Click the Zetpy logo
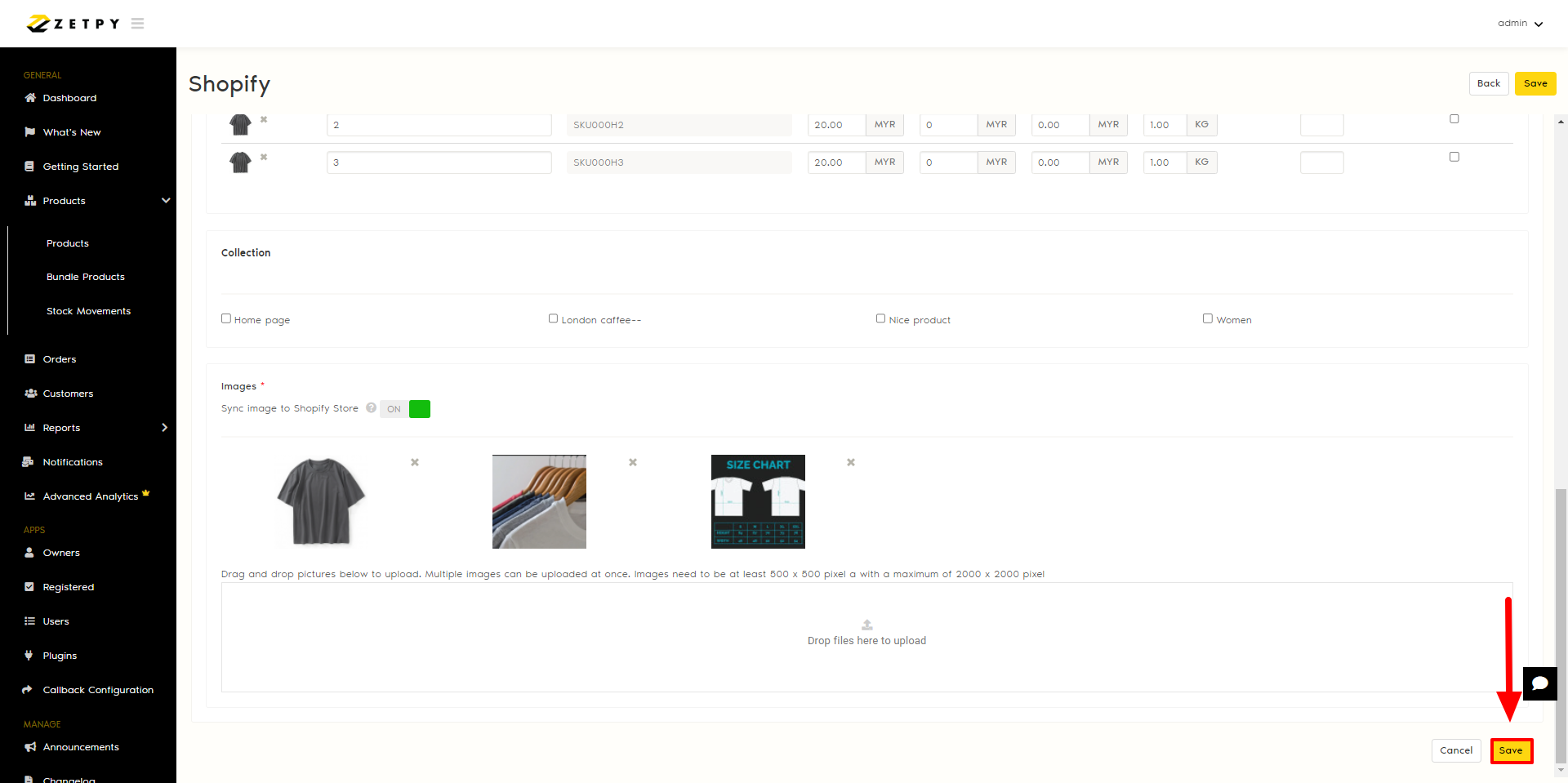The height and width of the screenshot is (783, 1568). click(x=73, y=24)
